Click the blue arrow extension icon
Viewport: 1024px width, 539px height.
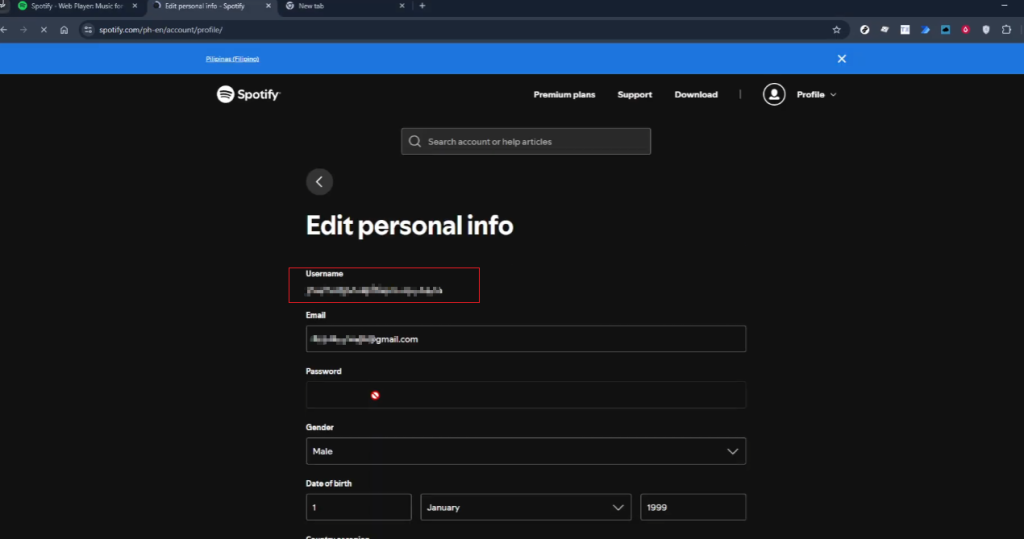click(x=925, y=30)
